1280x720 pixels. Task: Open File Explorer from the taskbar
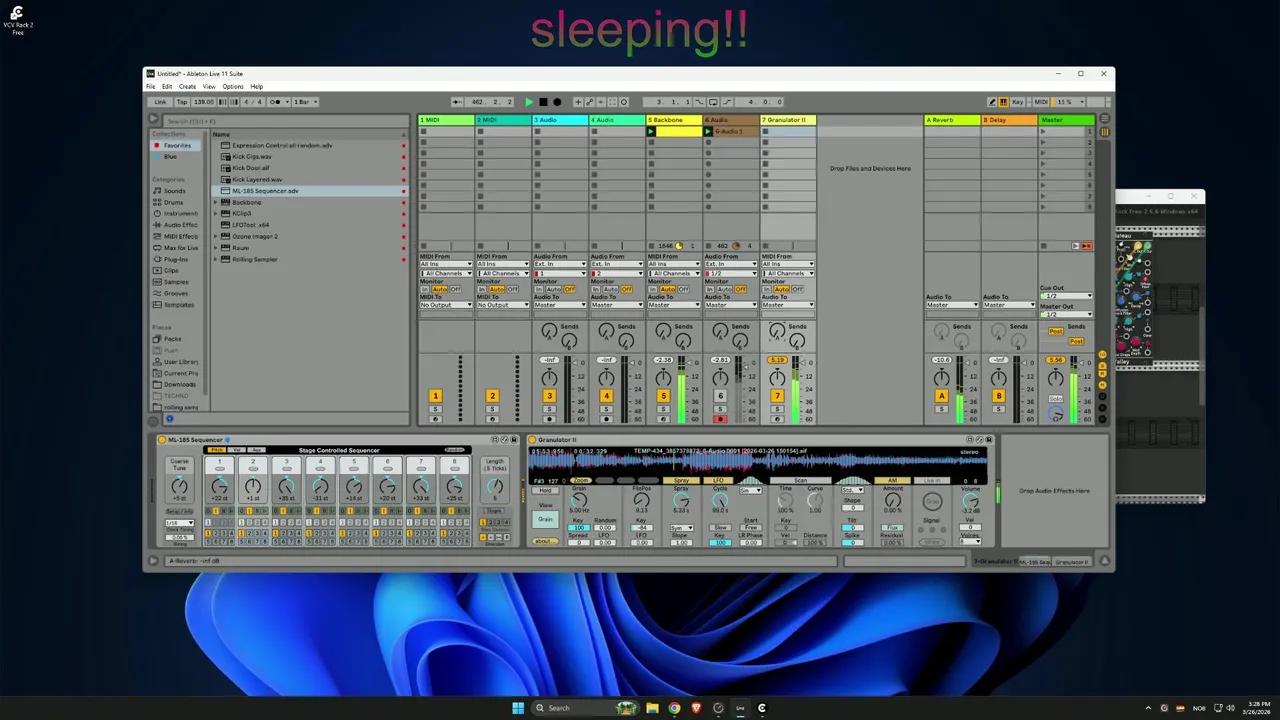click(652, 708)
